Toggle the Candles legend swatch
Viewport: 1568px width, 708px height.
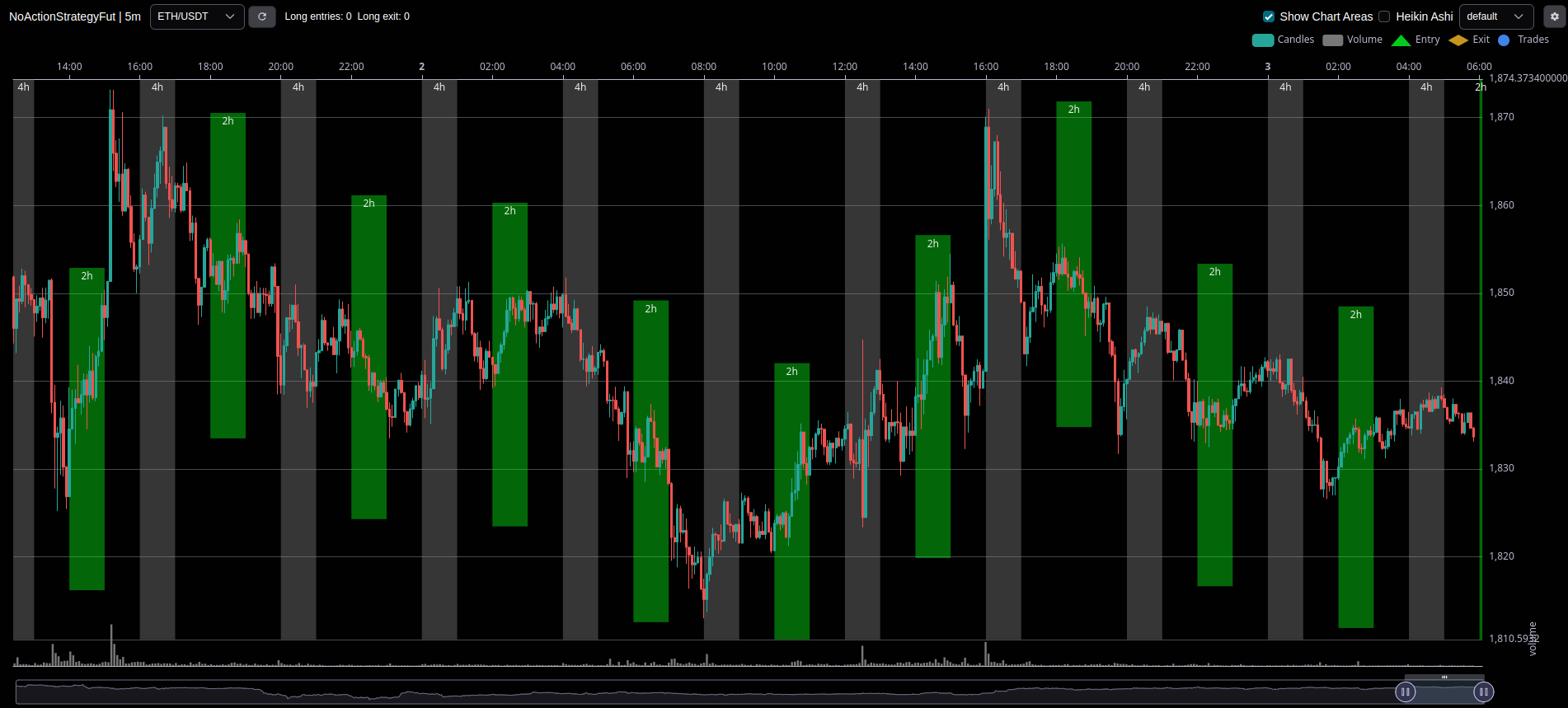(1262, 40)
